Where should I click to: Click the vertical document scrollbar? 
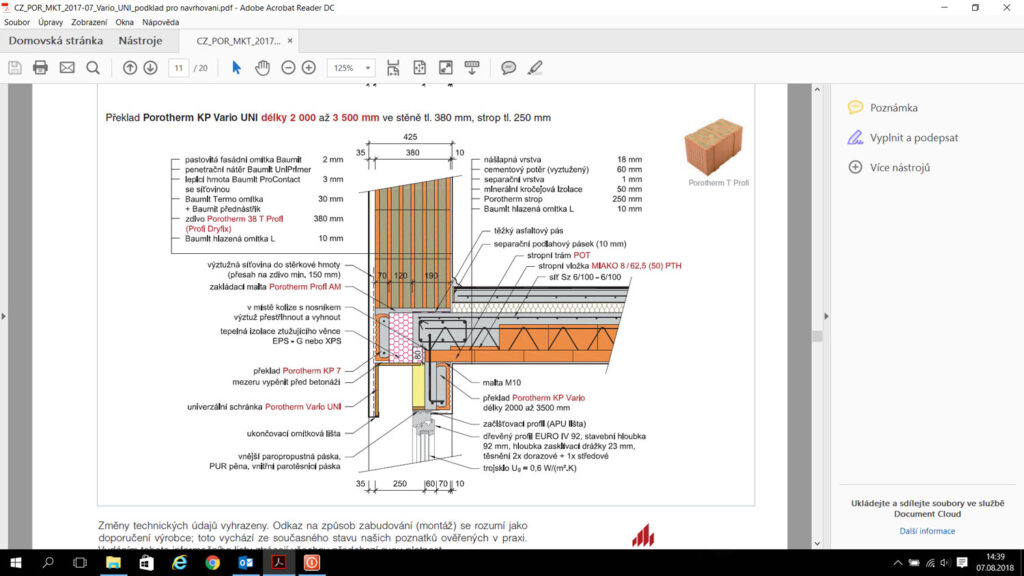817,336
